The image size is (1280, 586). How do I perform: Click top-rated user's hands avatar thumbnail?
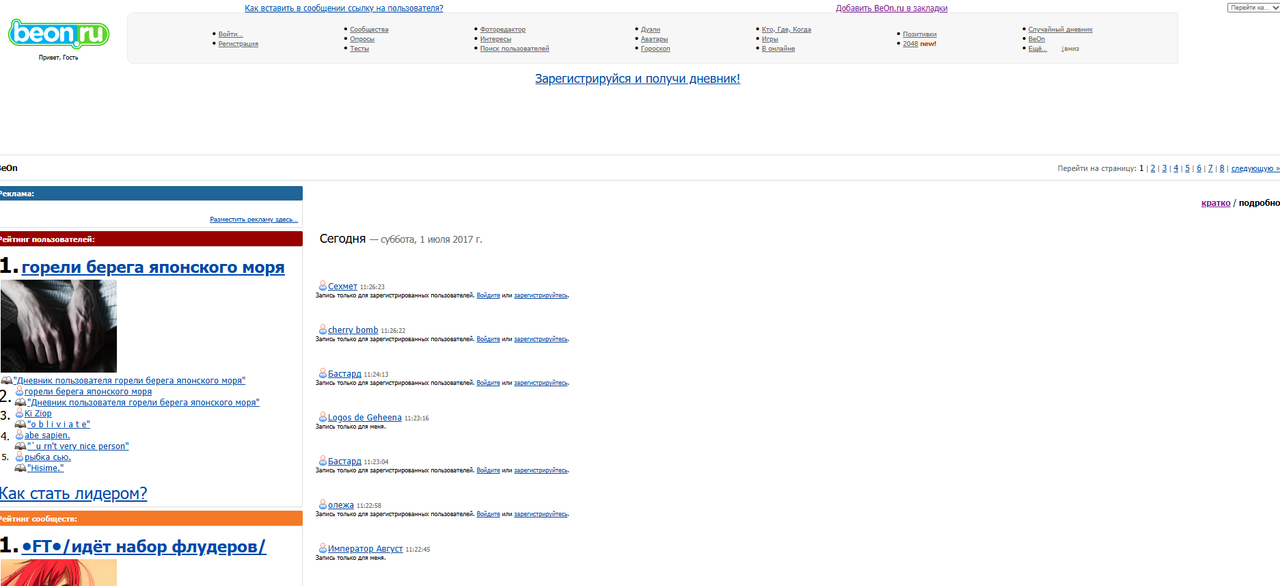(x=59, y=326)
